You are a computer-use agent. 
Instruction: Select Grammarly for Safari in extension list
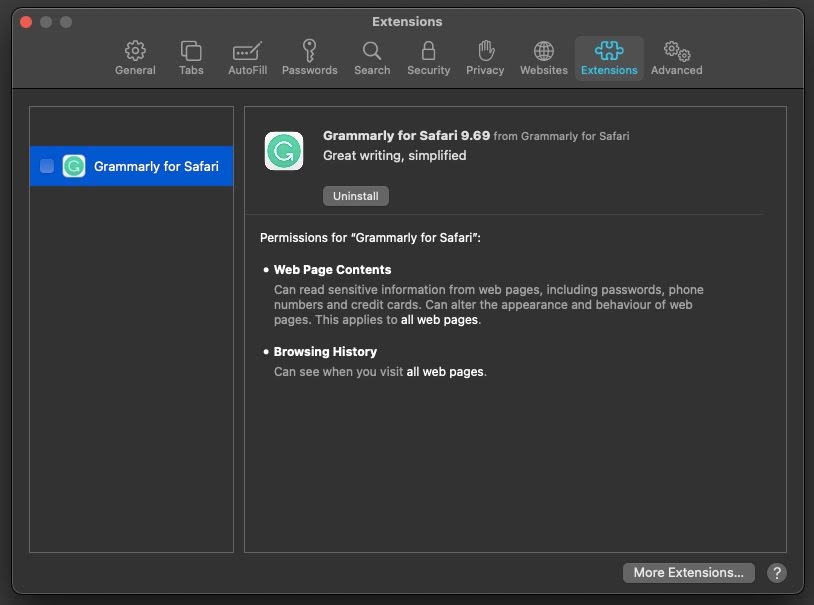click(x=131, y=166)
